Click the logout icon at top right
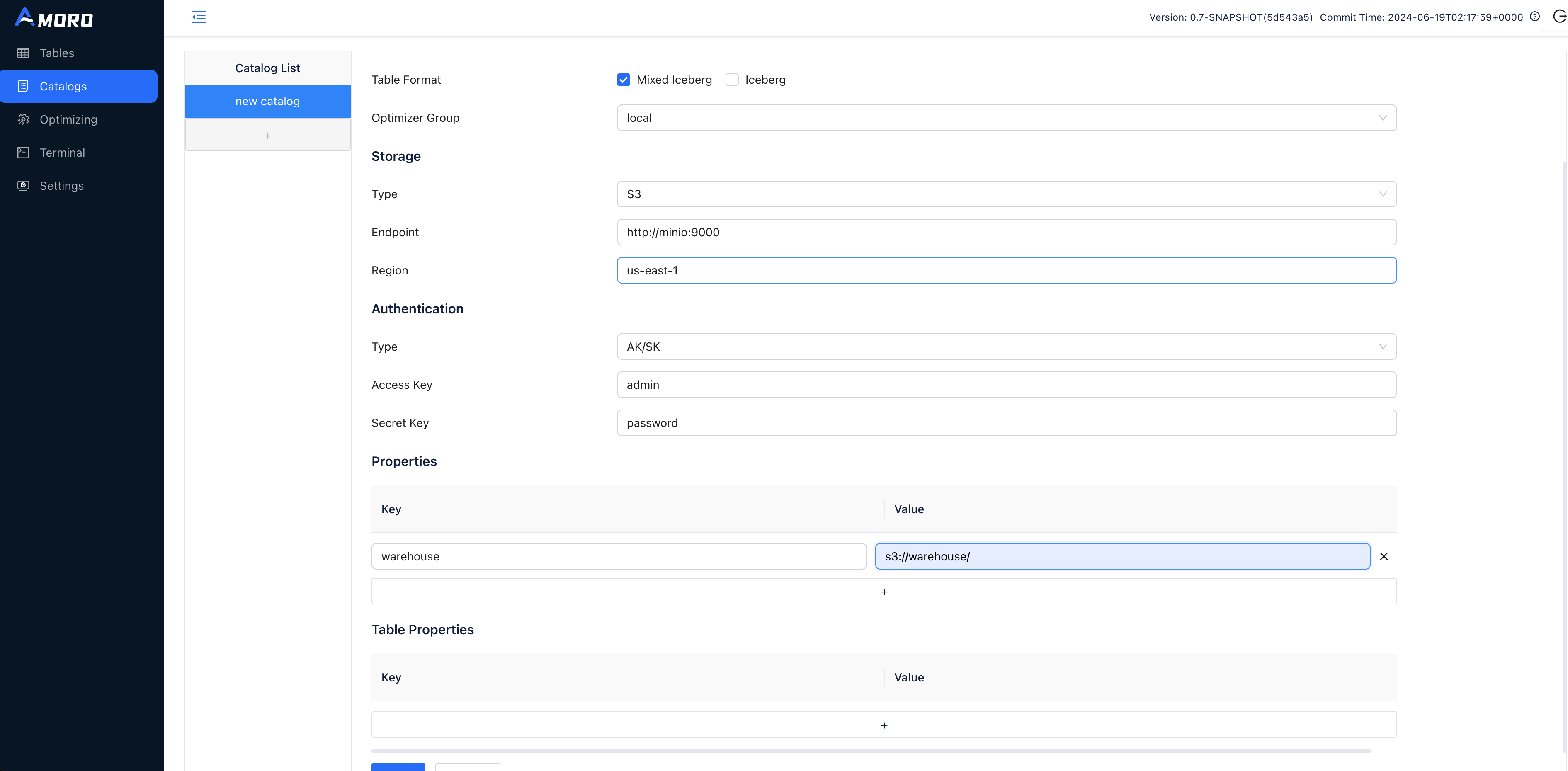This screenshot has height=771, width=1568. (1559, 17)
